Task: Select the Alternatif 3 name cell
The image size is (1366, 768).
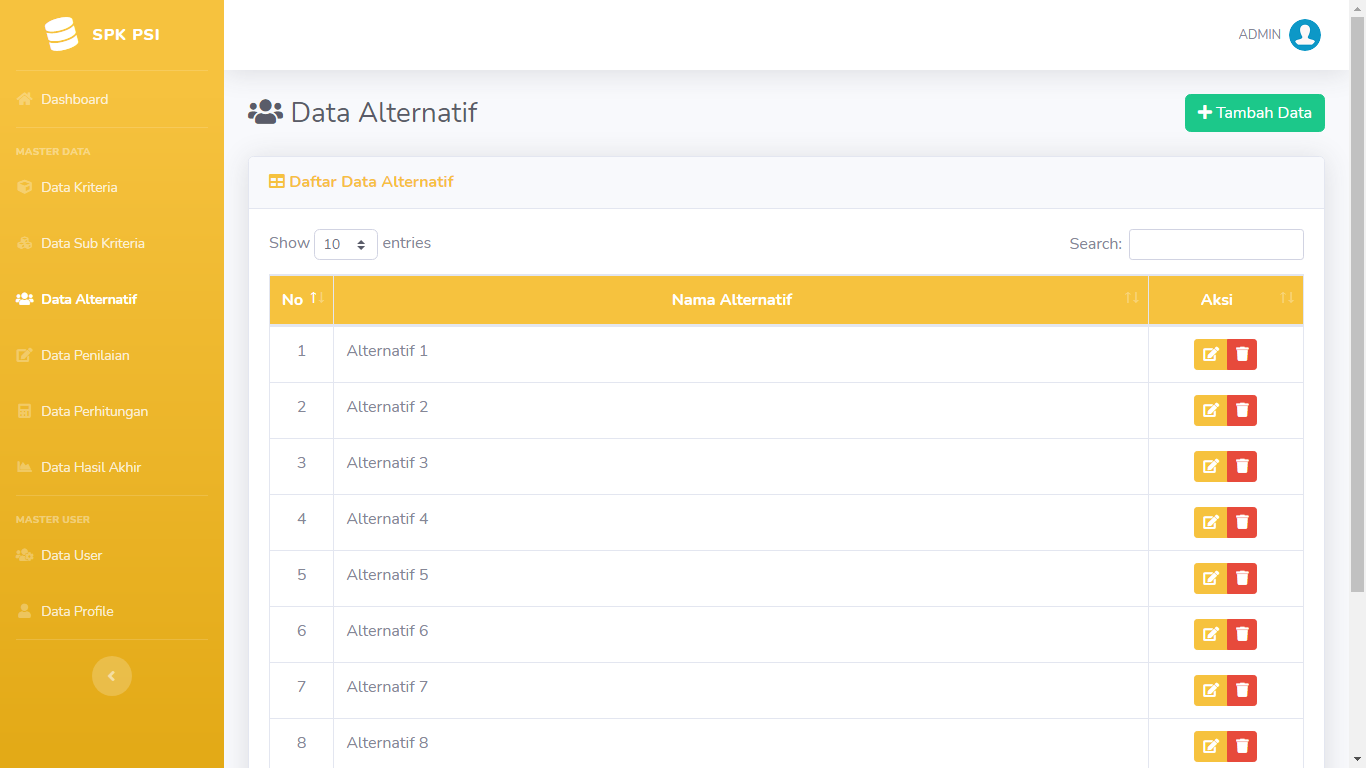Action: coord(741,466)
